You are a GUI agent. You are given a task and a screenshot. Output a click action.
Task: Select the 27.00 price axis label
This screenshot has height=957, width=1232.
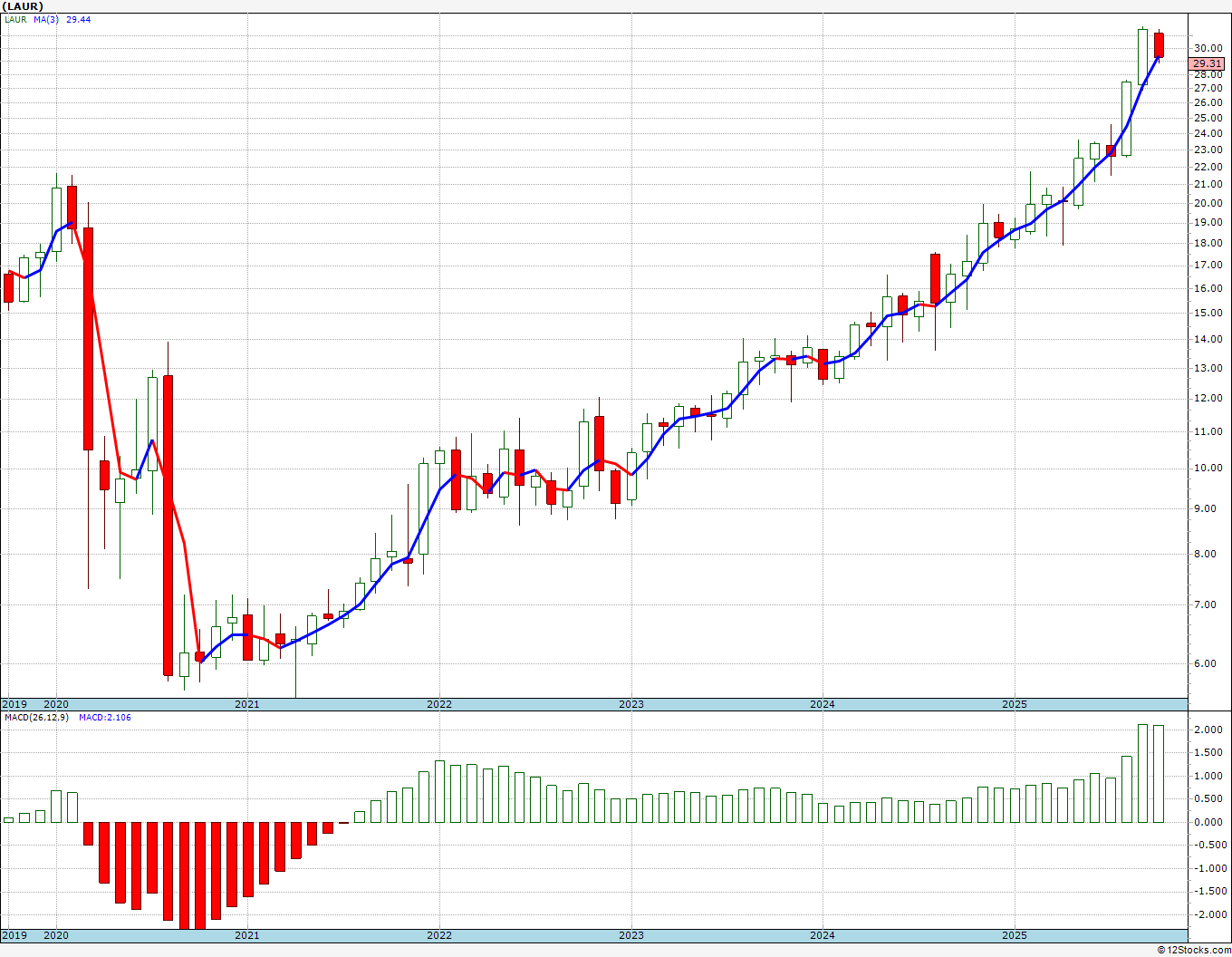pyautogui.click(x=1208, y=89)
